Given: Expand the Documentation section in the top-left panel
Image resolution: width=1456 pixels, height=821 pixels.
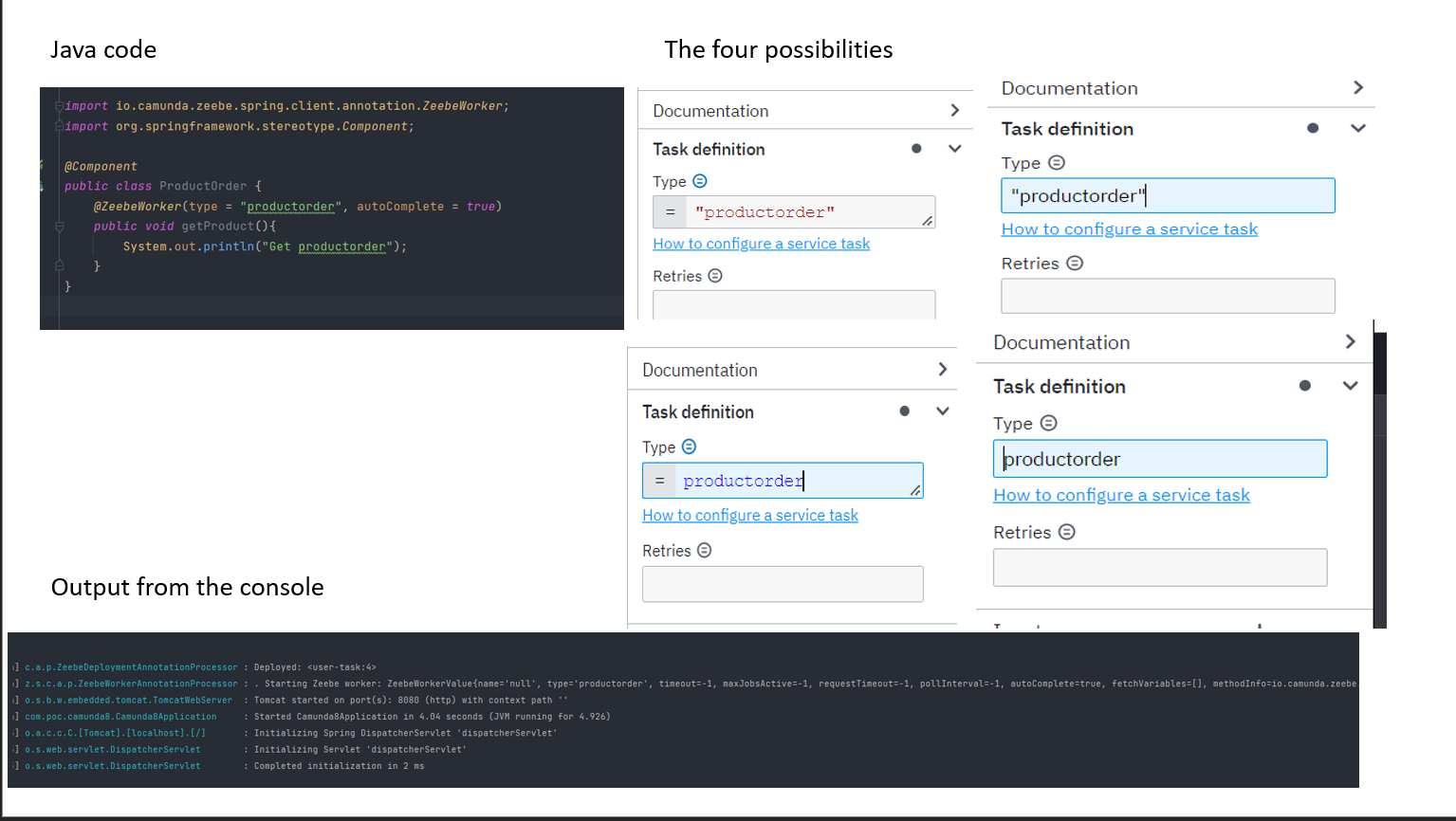Looking at the screenshot, I should [x=955, y=110].
